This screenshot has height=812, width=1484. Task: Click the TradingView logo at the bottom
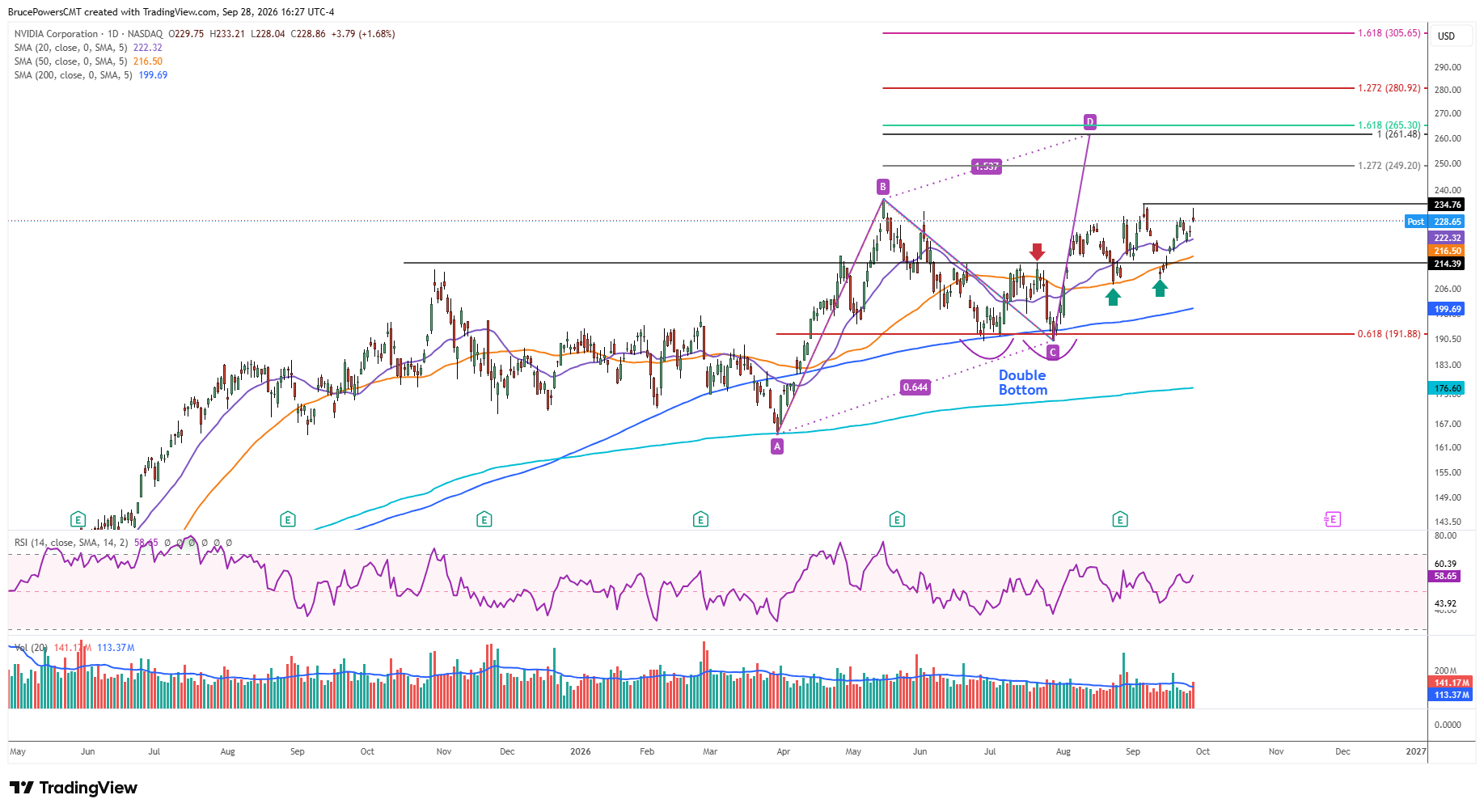(x=74, y=788)
